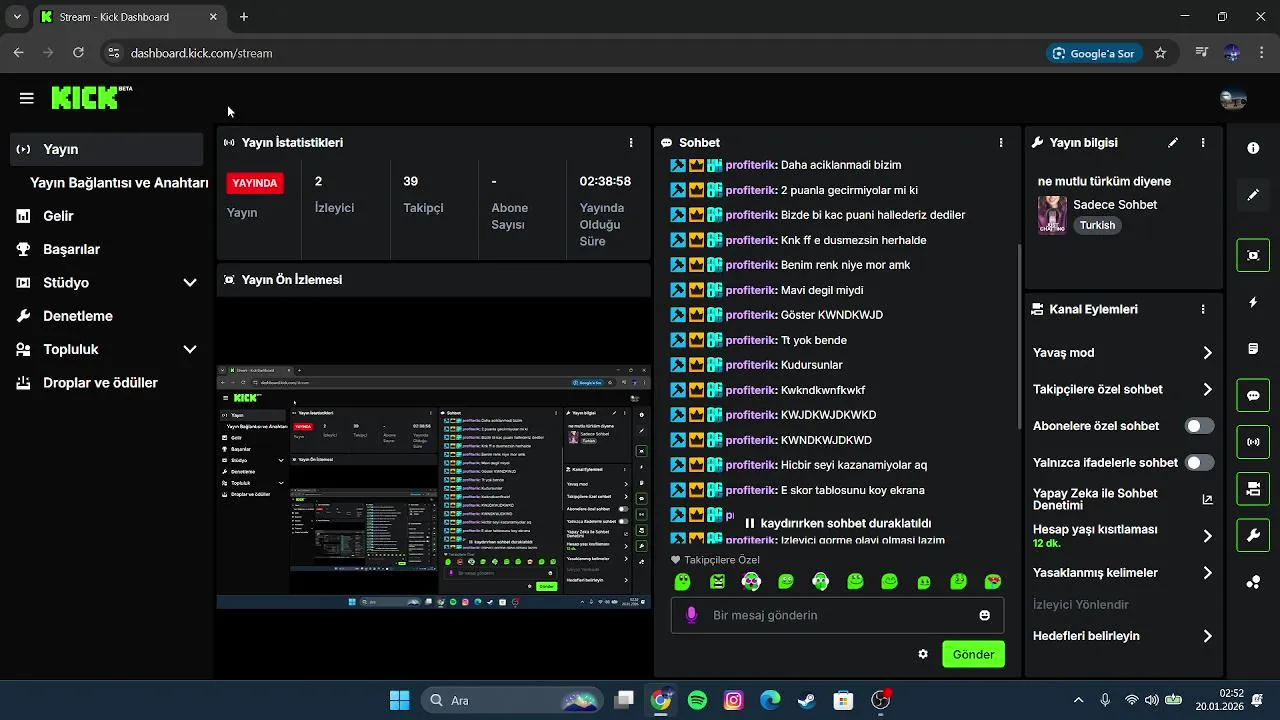
Task: Open Windows Start menu
Action: [x=399, y=700]
